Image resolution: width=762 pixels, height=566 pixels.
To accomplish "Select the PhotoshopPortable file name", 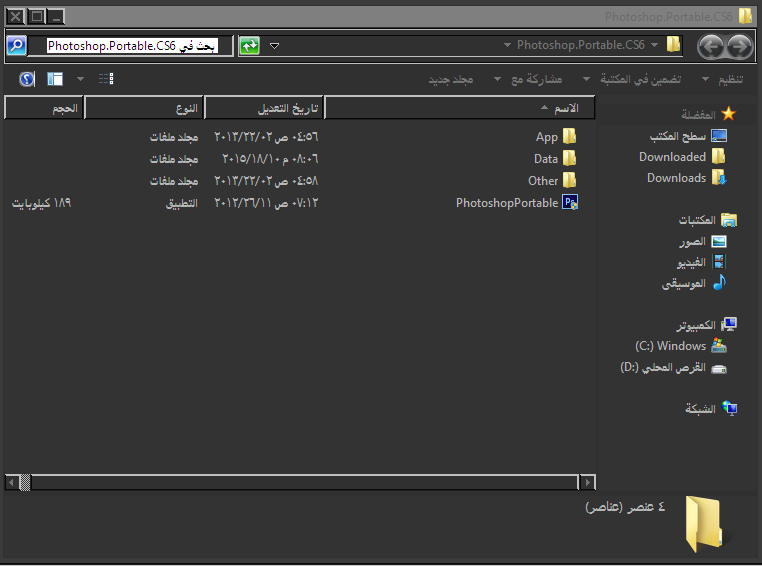I will [x=507, y=203].
